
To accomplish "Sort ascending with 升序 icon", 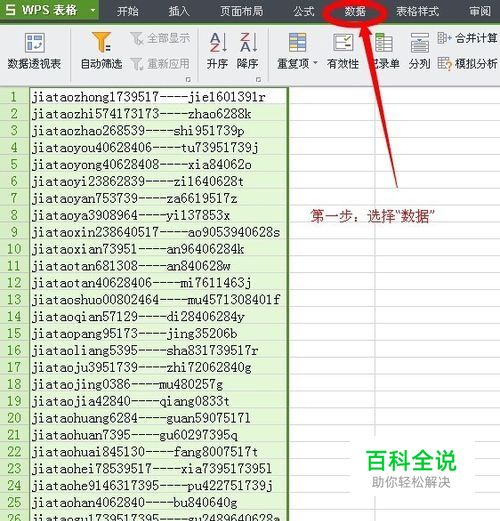I will tap(217, 43).
